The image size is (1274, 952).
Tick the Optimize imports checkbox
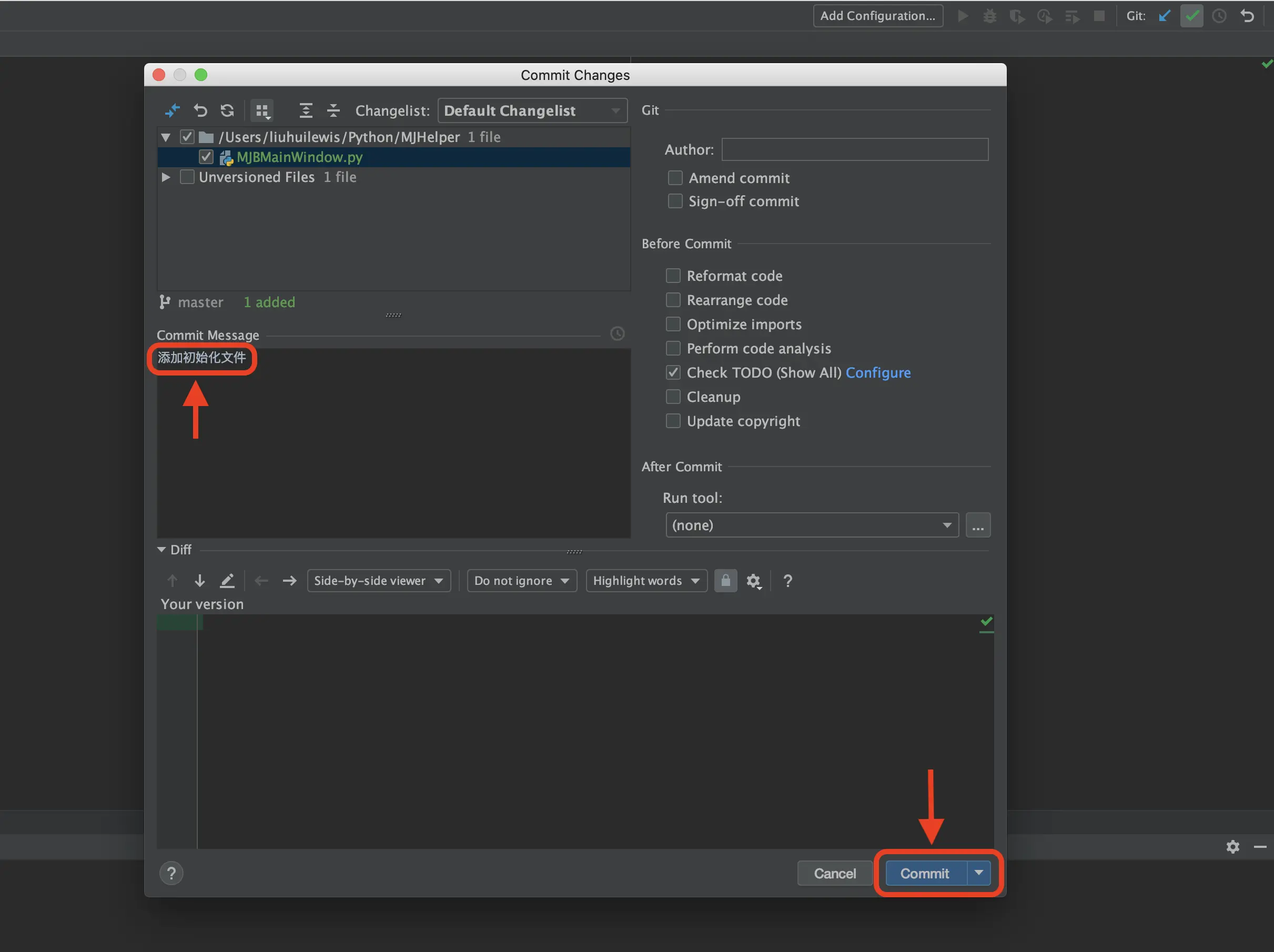tap(673, 324)
